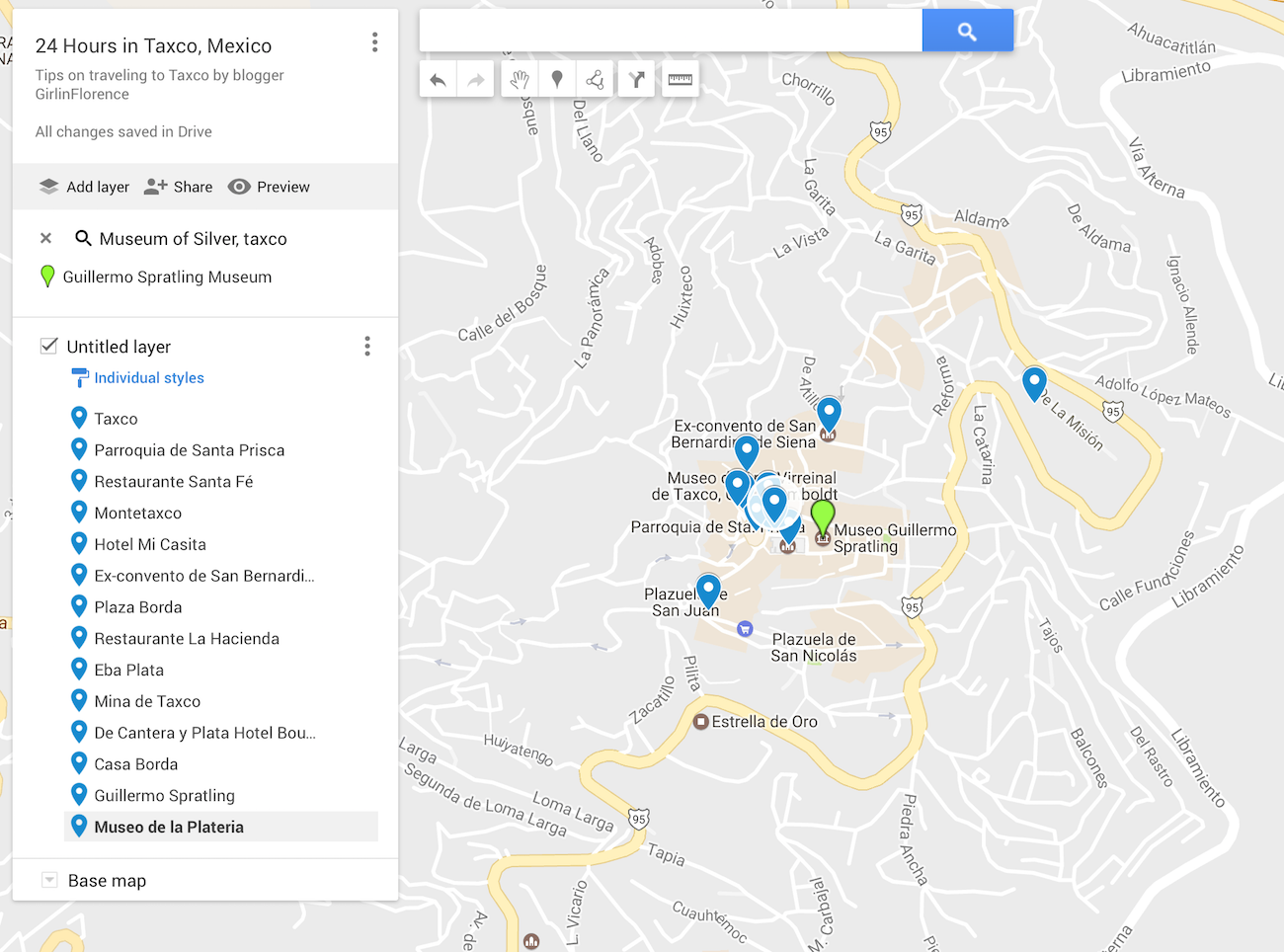Image resolution: width=1284 pixels, height=952 pixels.
Task: Select Ex-convento de San Bernardi... list item
Action: [x=204, y=576]
